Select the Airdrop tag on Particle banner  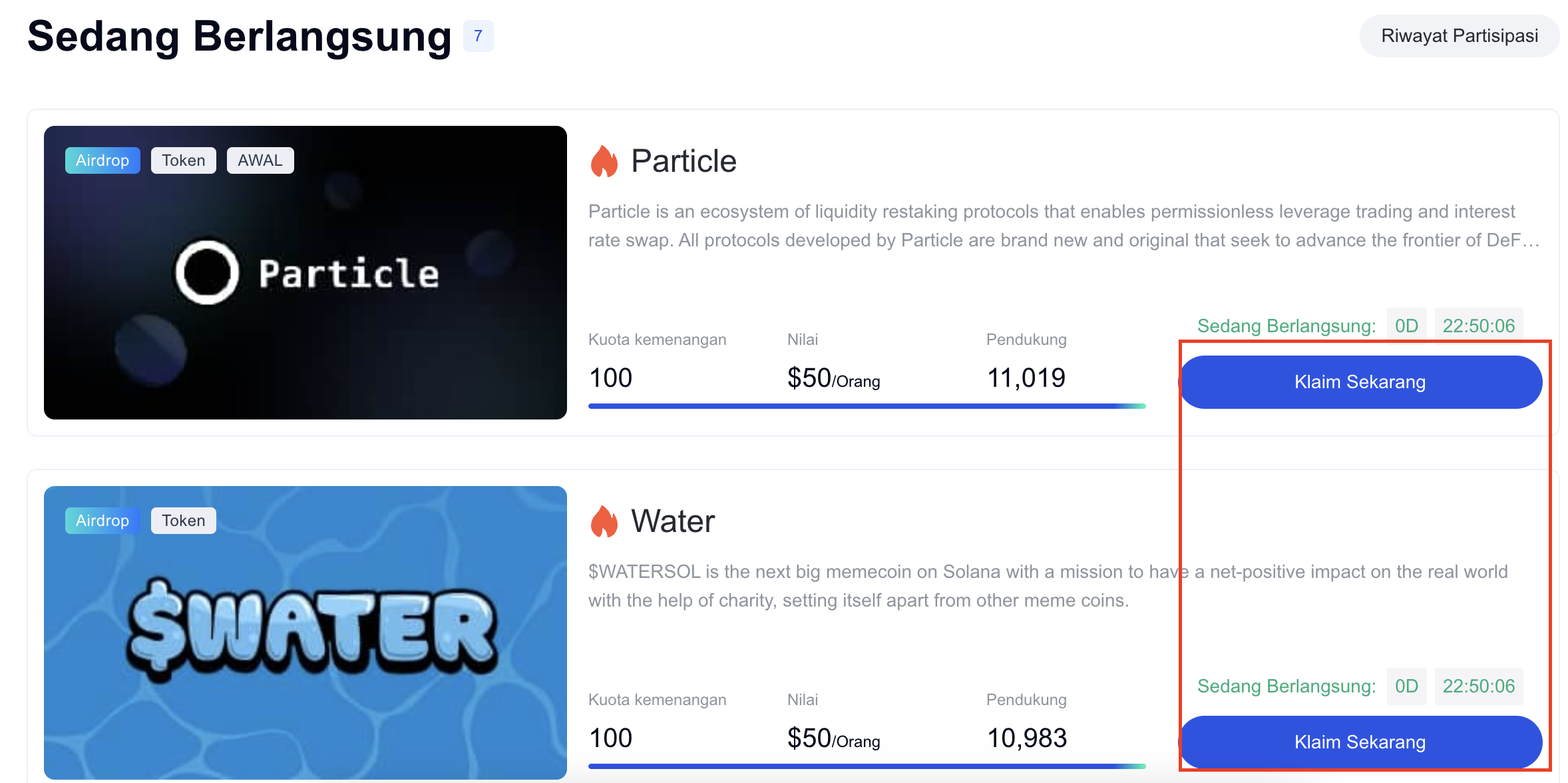pos(102,160)
